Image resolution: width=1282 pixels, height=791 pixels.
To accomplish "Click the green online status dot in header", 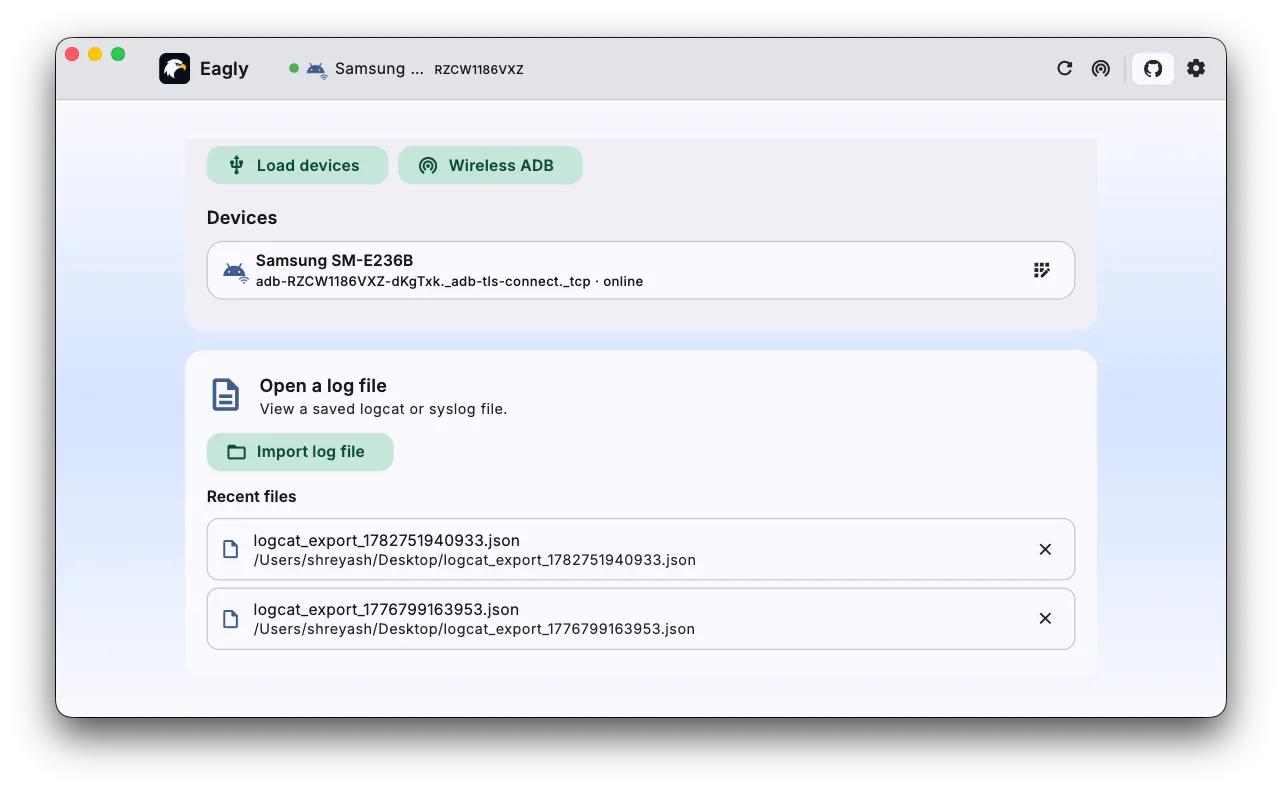I will [x=294, y=68].
